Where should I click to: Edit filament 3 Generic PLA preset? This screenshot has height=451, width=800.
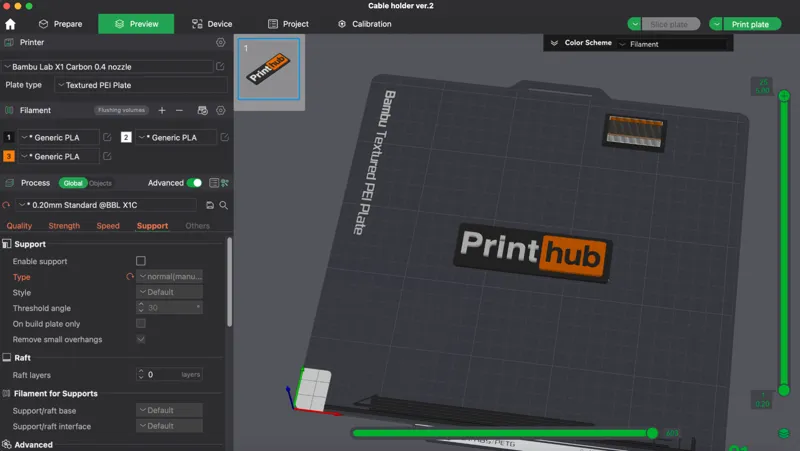click(x=107, y=156)
